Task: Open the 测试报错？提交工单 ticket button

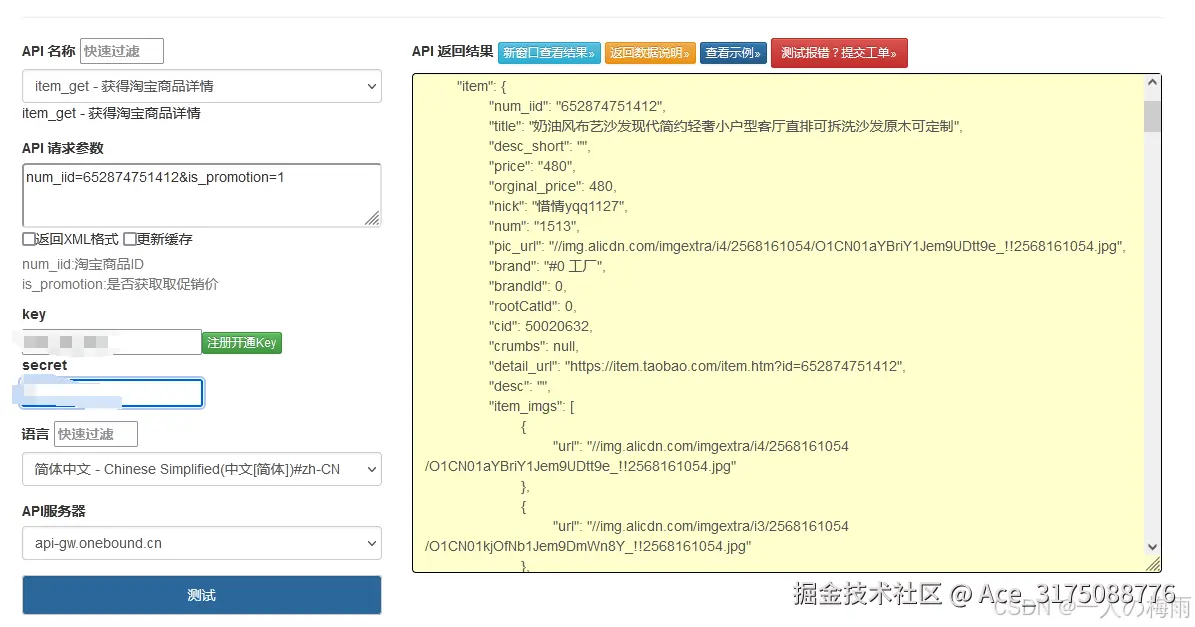Action: pyautogui.click(x=839, y=52)
